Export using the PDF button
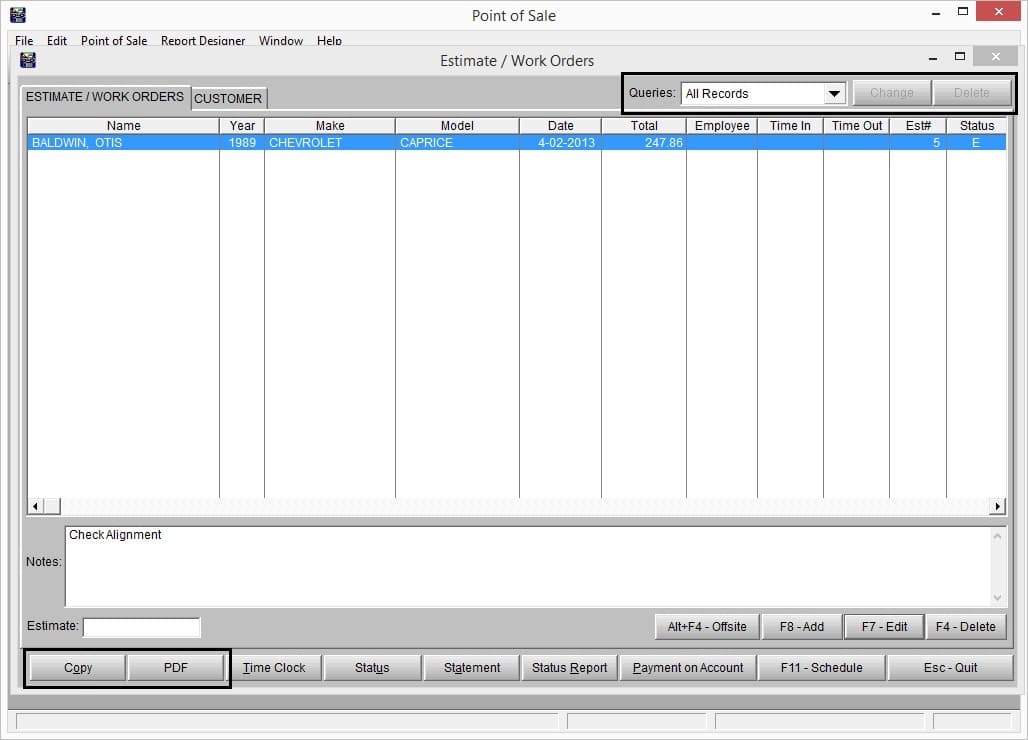The width and height of the screenshot is (1028, 740). [176, 668]
